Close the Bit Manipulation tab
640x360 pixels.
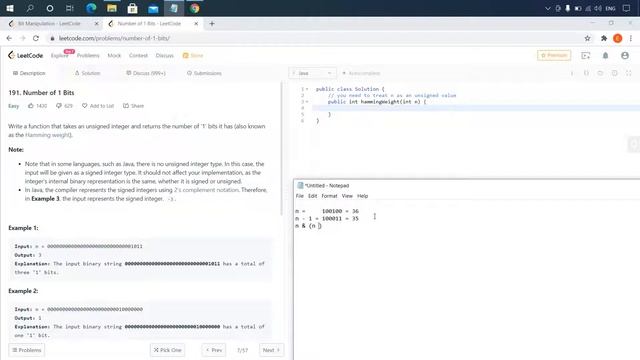pos(97,24)
